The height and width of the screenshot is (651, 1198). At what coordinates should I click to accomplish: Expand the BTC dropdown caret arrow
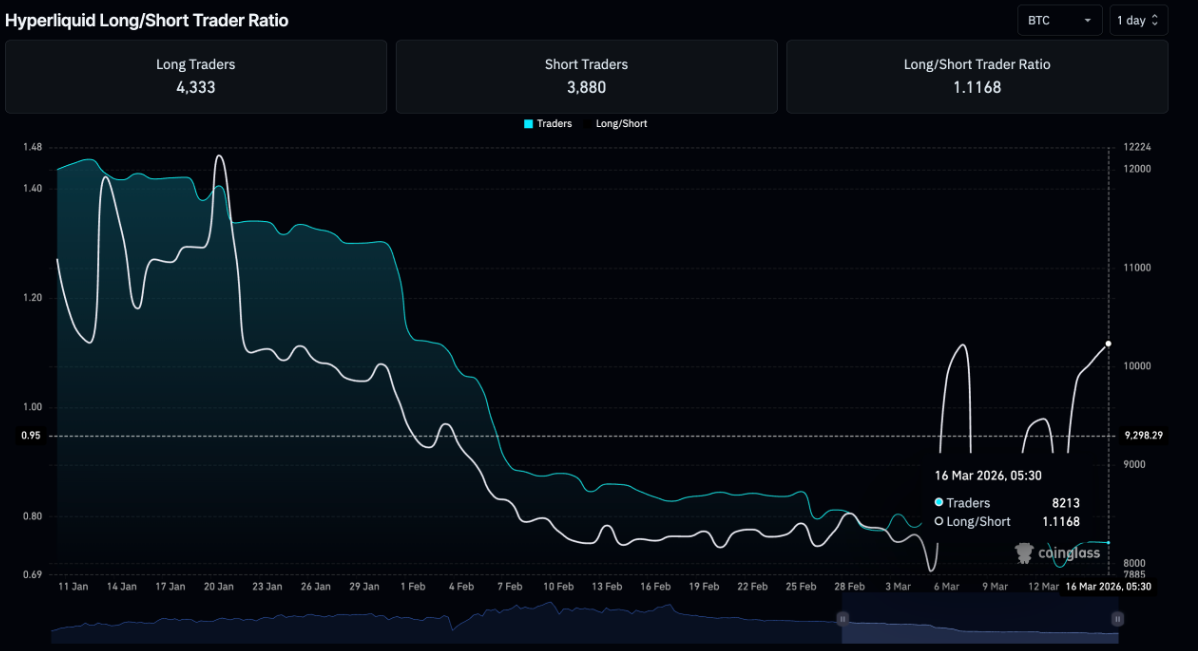click(1086, 19)
